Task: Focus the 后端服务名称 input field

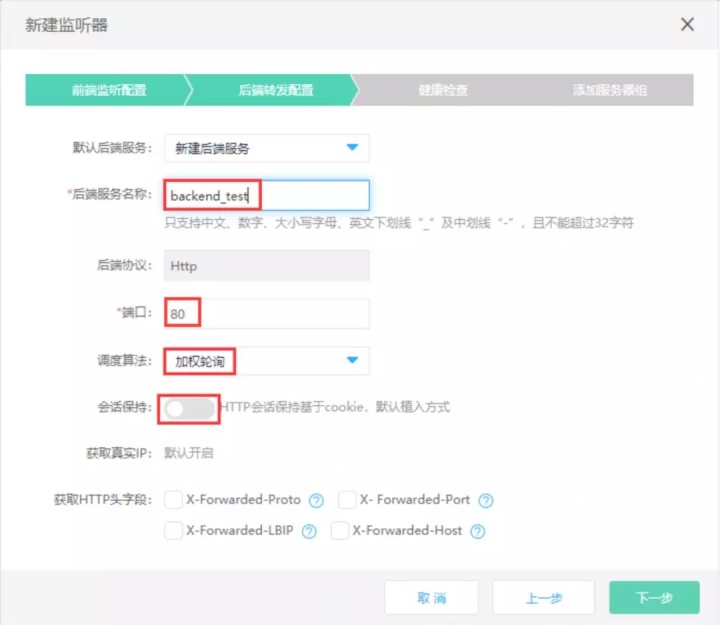Action: pyautogui.click(x=266, y=195)
